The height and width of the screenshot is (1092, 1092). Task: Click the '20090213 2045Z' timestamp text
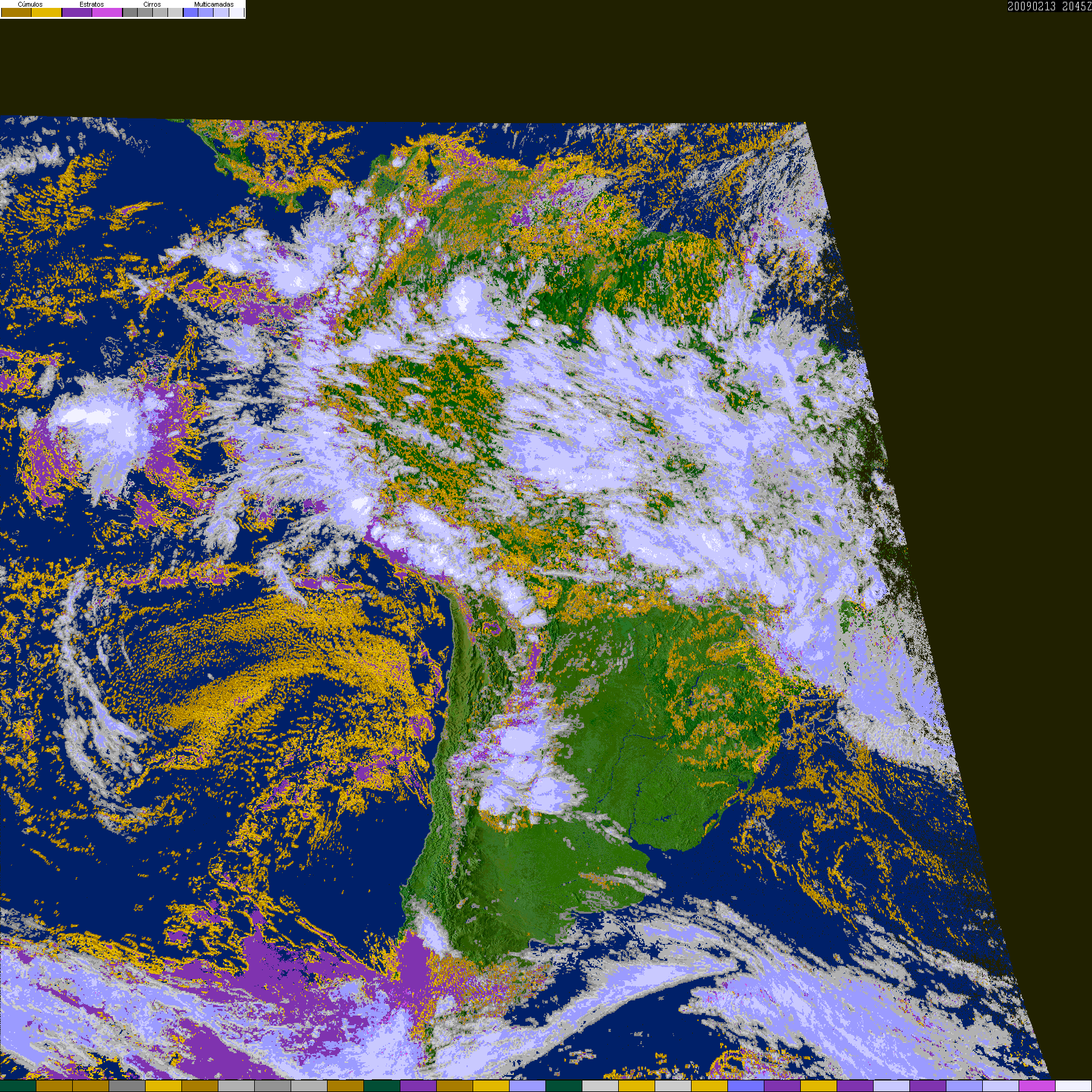1050,6
